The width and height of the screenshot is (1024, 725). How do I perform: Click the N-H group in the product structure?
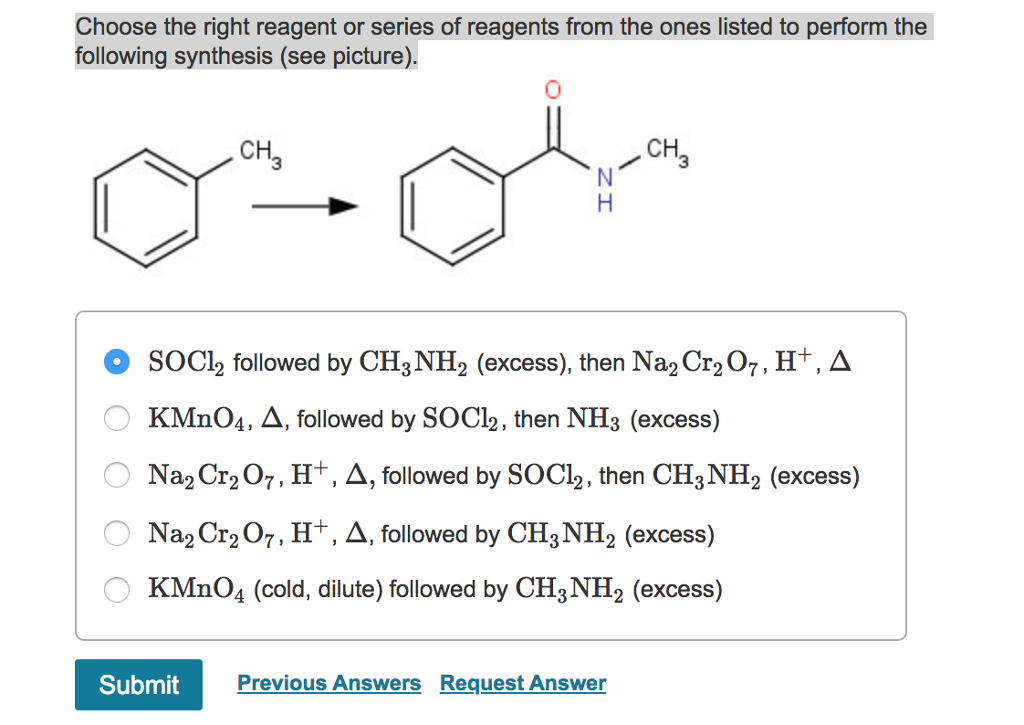coord(604,190)
